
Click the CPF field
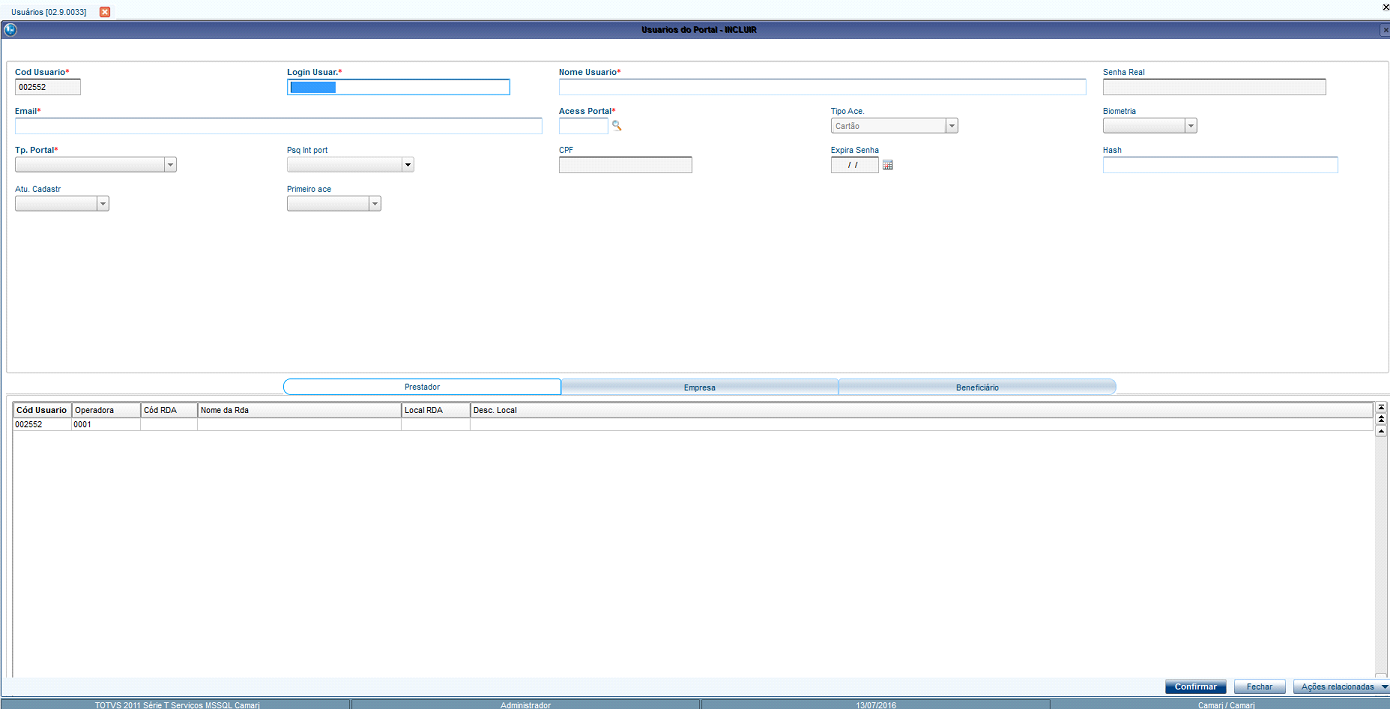[625, 165]
